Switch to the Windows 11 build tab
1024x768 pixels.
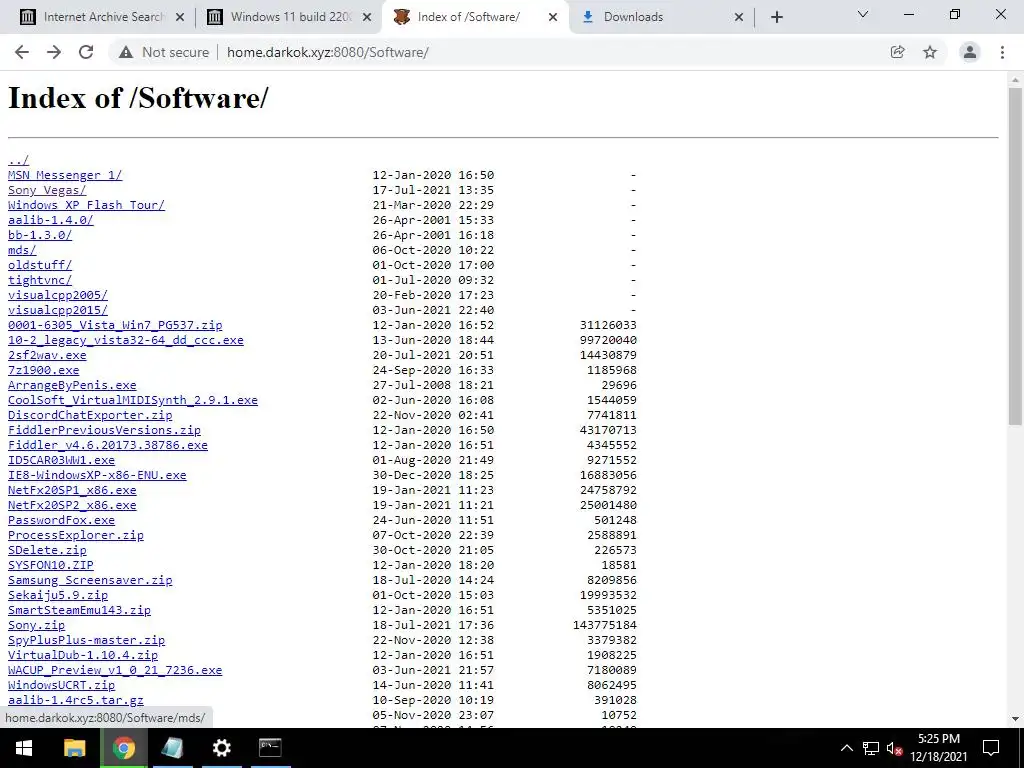[290, 17]
